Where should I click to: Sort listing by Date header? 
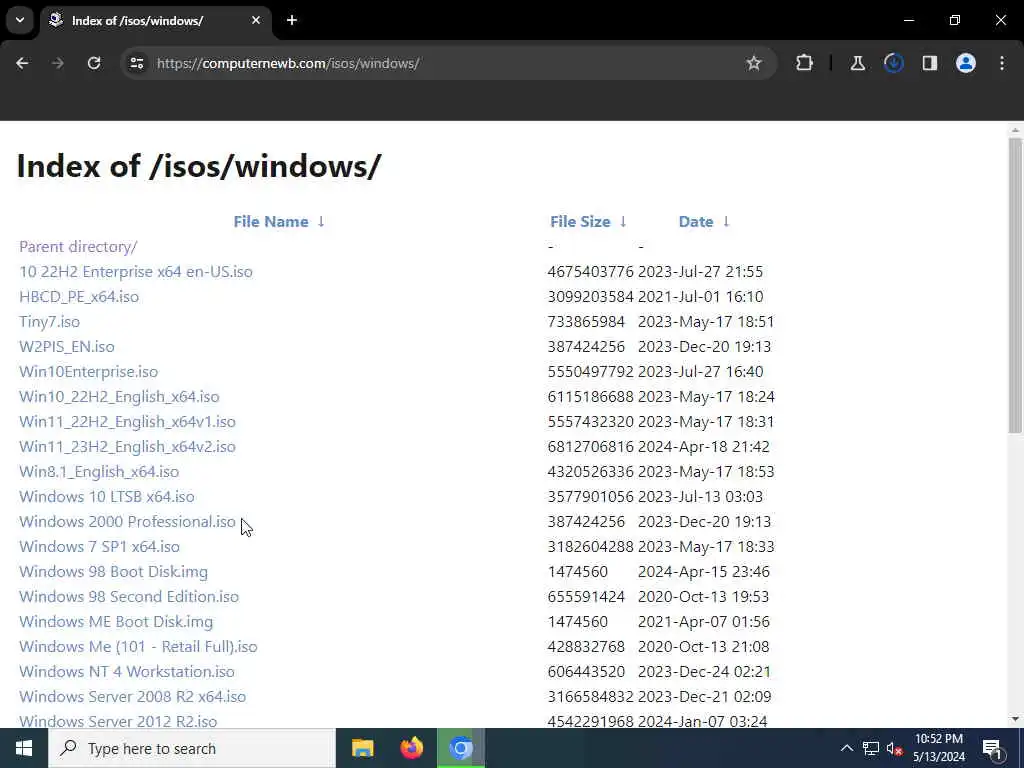pos(696,221)
